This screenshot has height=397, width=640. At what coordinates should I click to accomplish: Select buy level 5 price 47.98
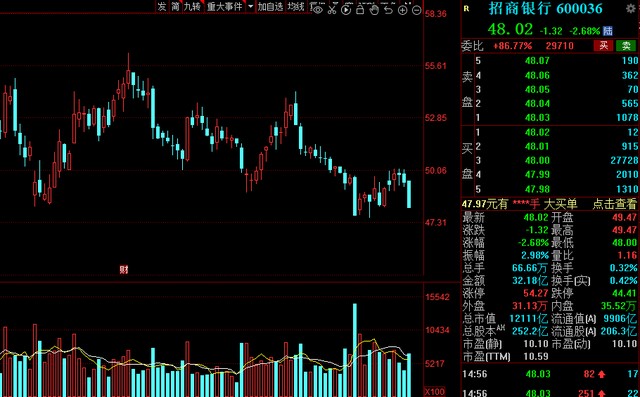click(x=537, y=189)
